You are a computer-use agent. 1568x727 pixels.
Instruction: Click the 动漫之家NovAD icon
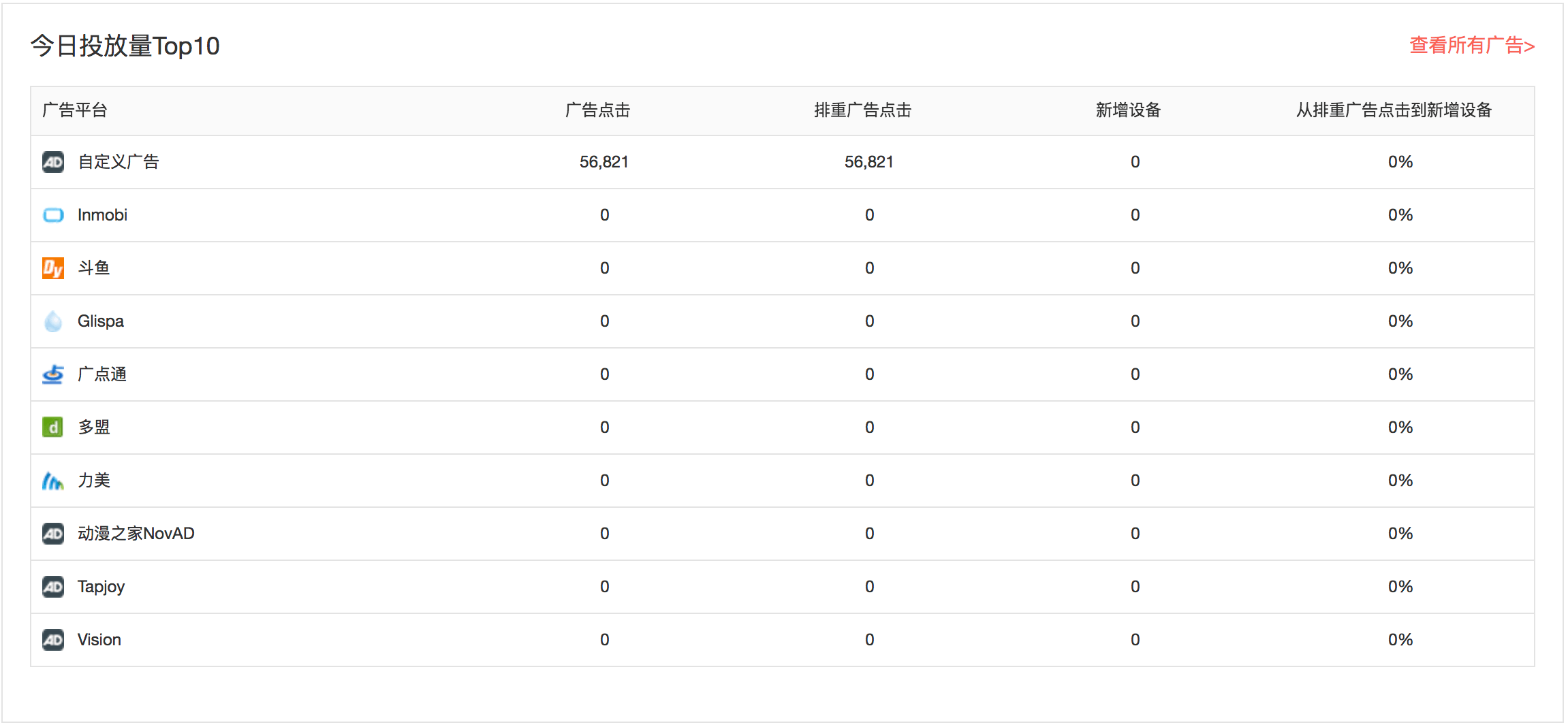tap(53, 534)
